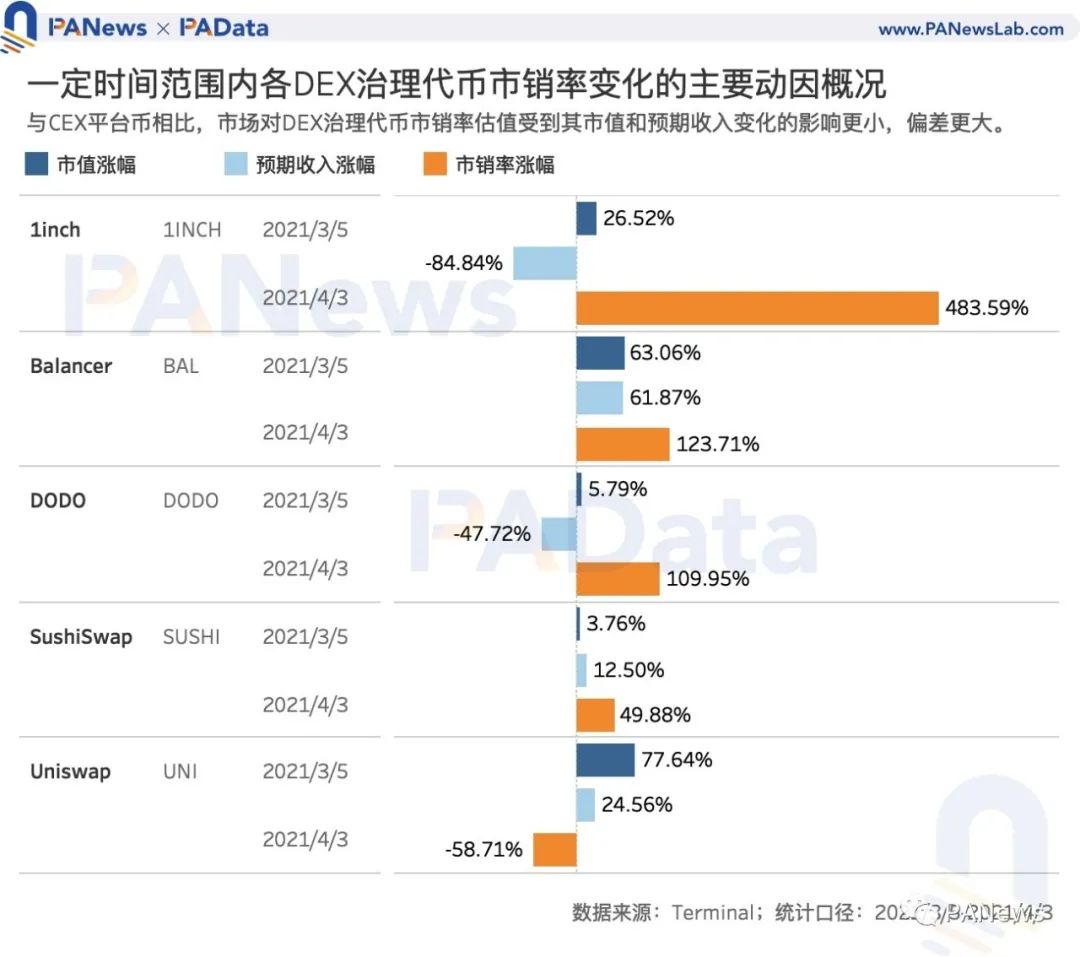Viewport: 1080px width, 957px height.
Task: Click the SushiSwap row label
Action: point(81,637)
